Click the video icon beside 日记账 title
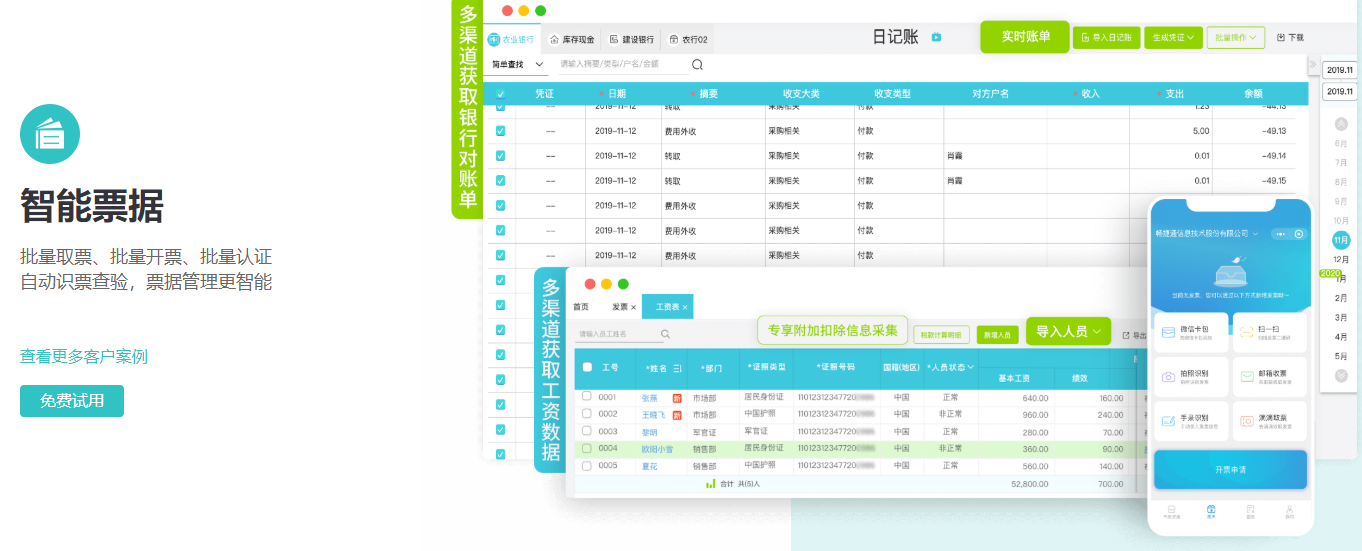This screenshot has height=551, width=1362. tap(936, 37)
